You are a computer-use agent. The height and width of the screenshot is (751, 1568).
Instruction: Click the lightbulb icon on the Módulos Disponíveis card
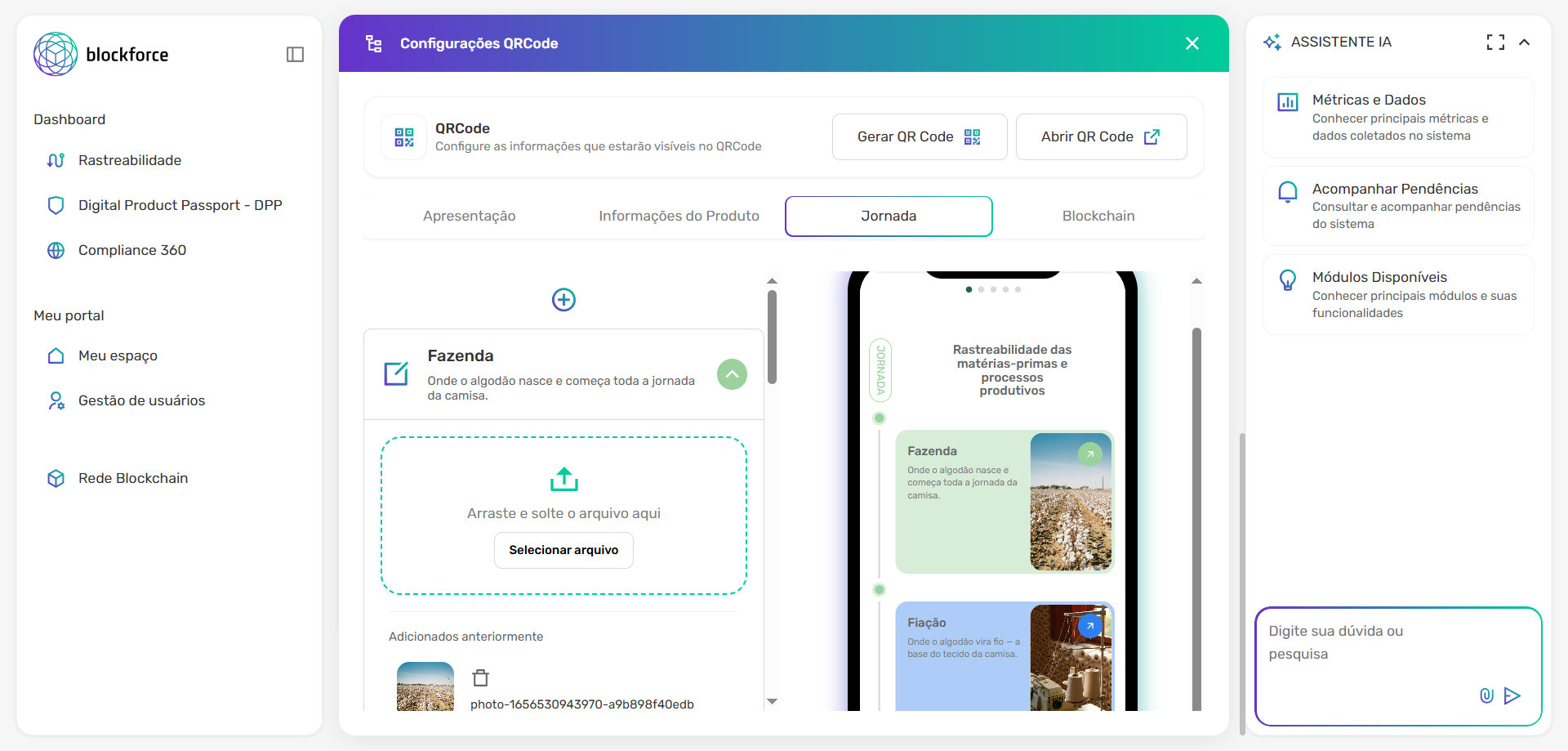(x=1288, y=280)
